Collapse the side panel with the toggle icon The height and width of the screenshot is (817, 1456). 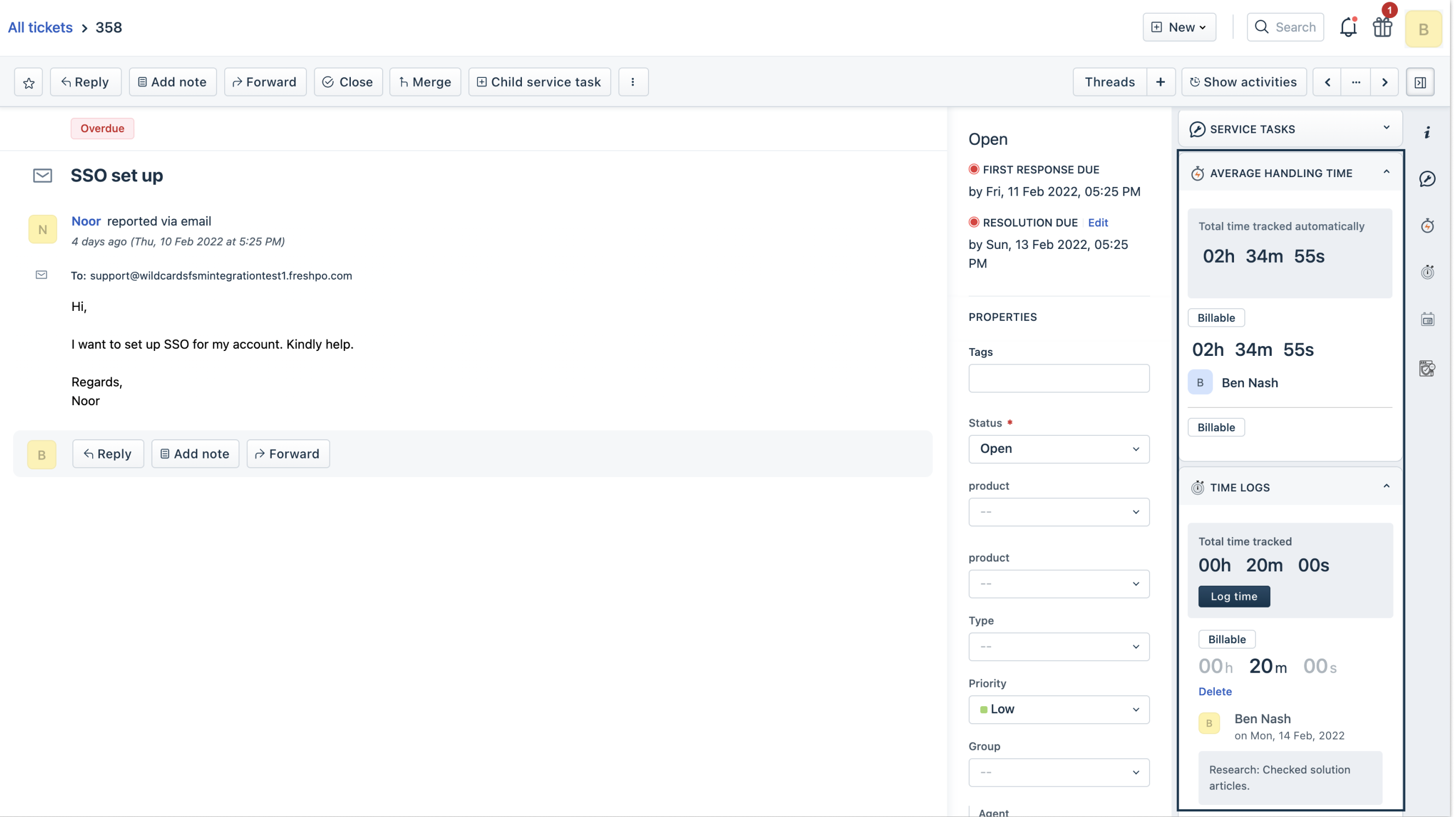point(1420,83)
